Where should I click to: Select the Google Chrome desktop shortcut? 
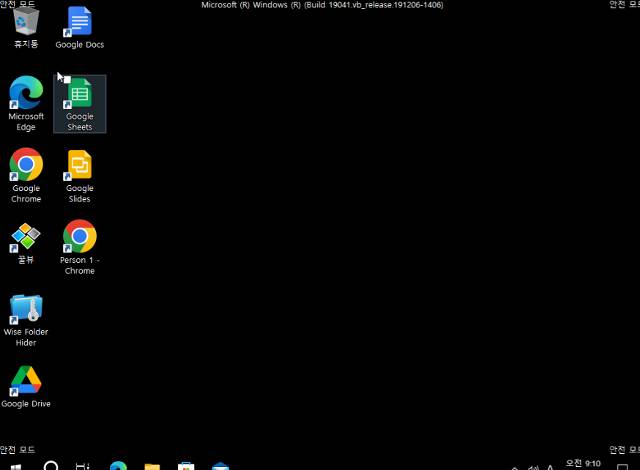point(26,175)
